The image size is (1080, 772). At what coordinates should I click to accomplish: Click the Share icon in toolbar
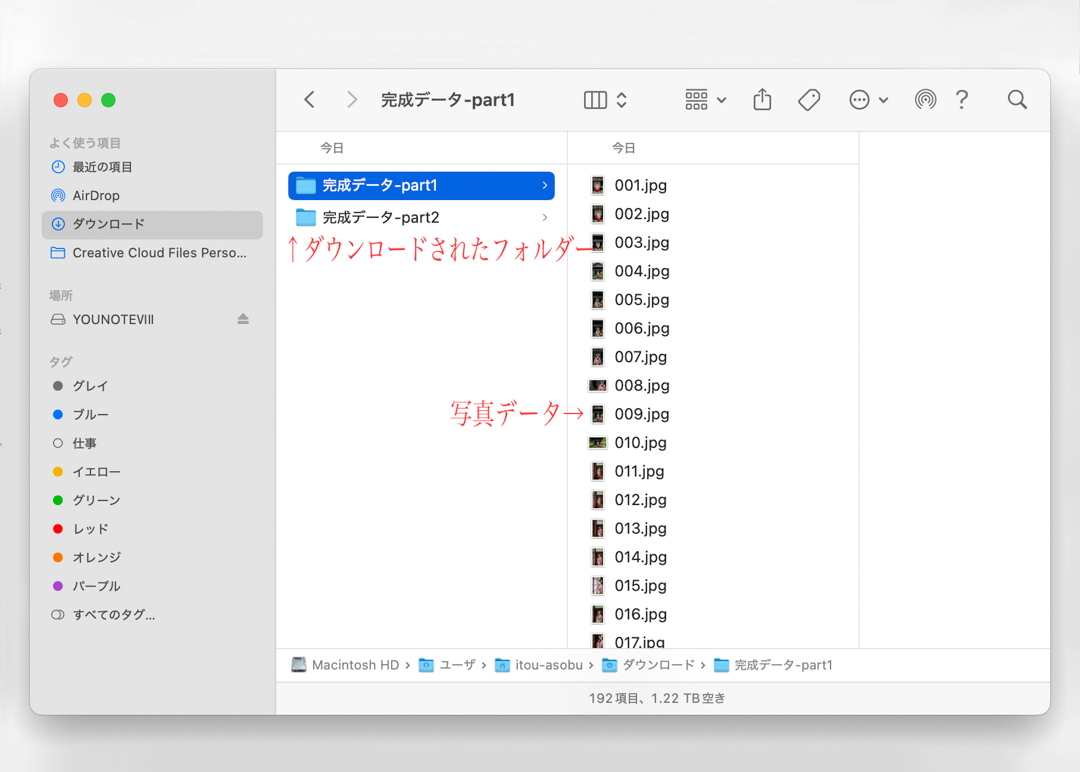coord(762,99)
